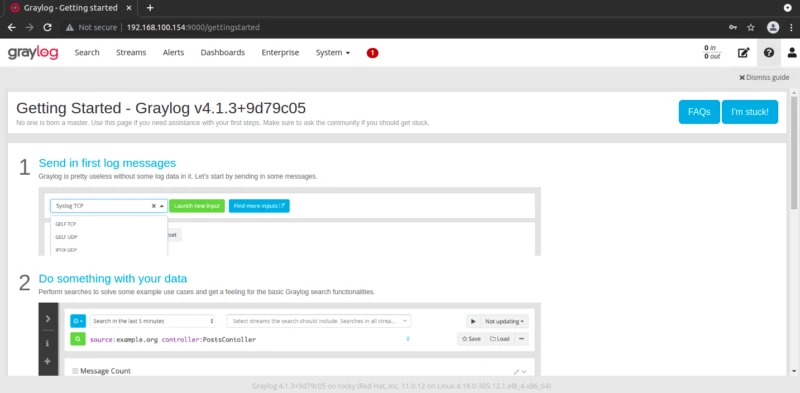Screen dimensions: 800x393
Task: Open the user profile icon
Action: point(792,53)
